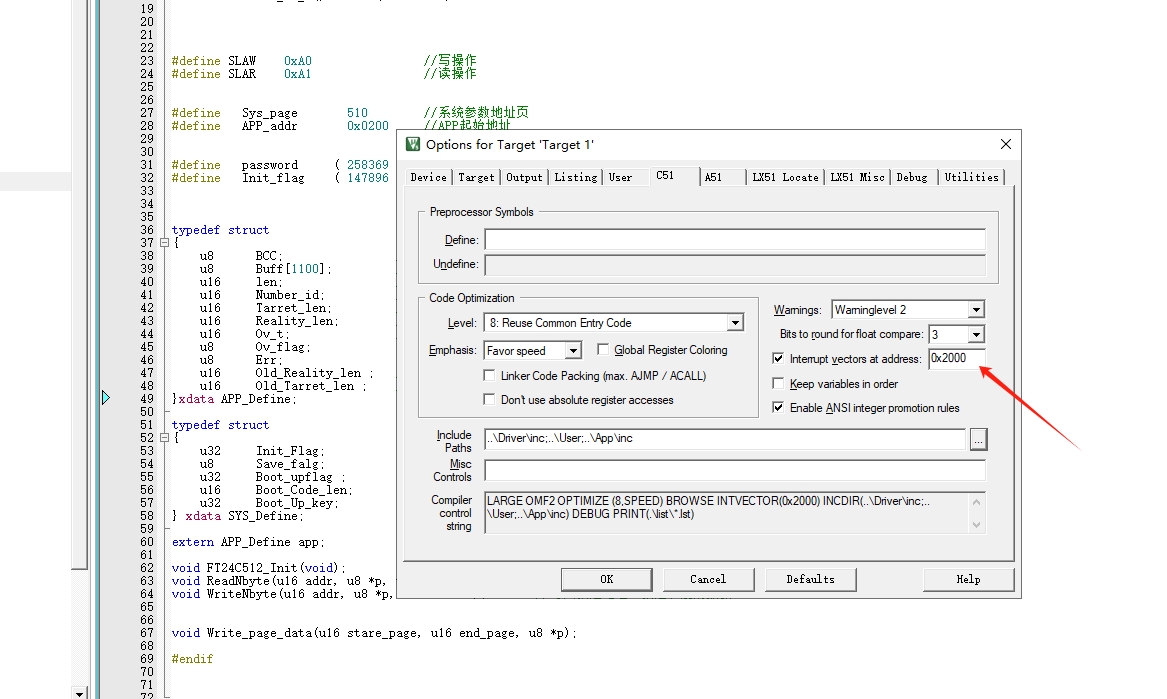The width and height of the screenshot is (1167, 699).
Task: Click the Number_id struct member
Action: pyautogui.click(x=290, y=295)
